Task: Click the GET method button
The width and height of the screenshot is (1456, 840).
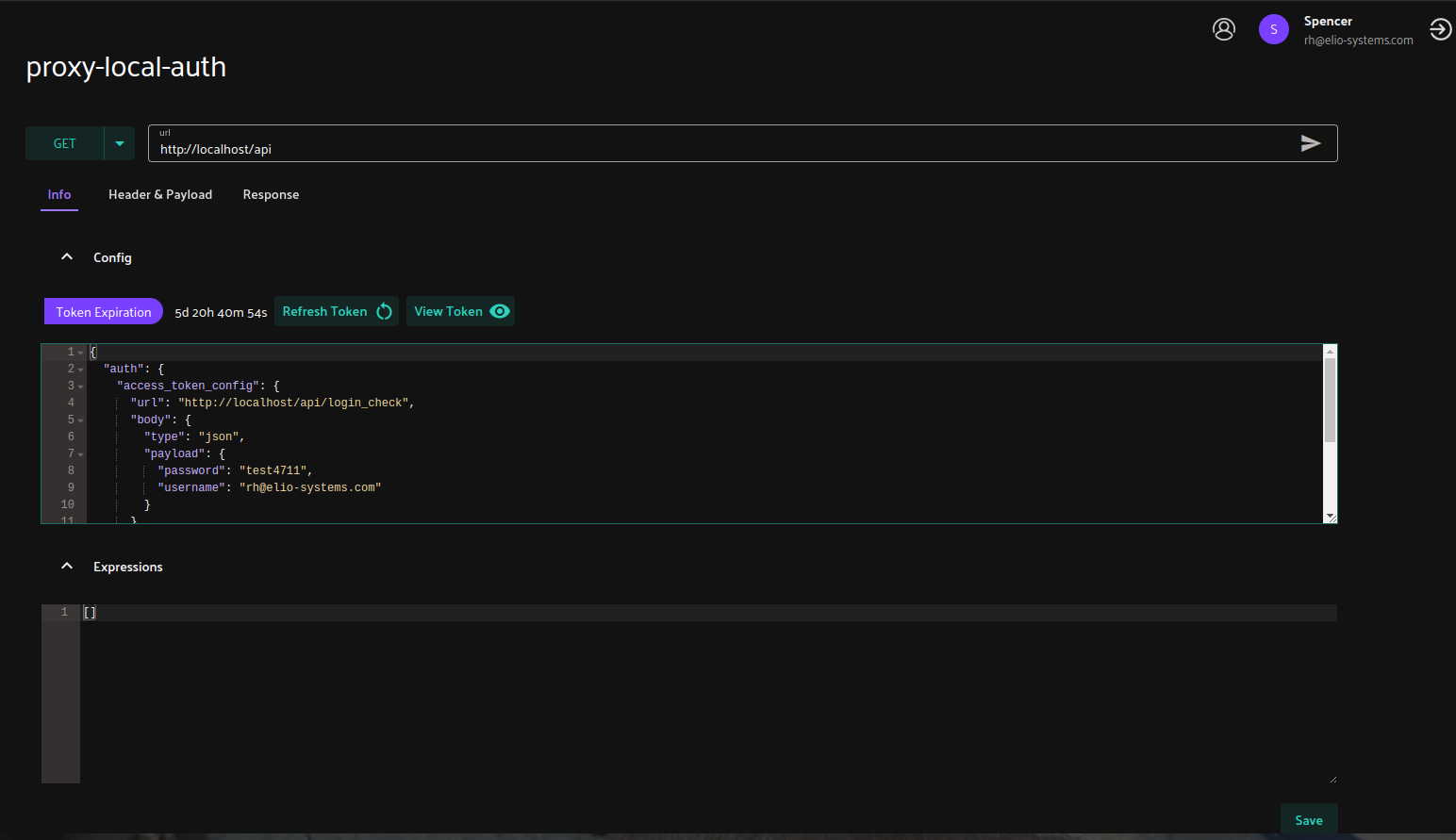Action: click(x=64, y=143)
